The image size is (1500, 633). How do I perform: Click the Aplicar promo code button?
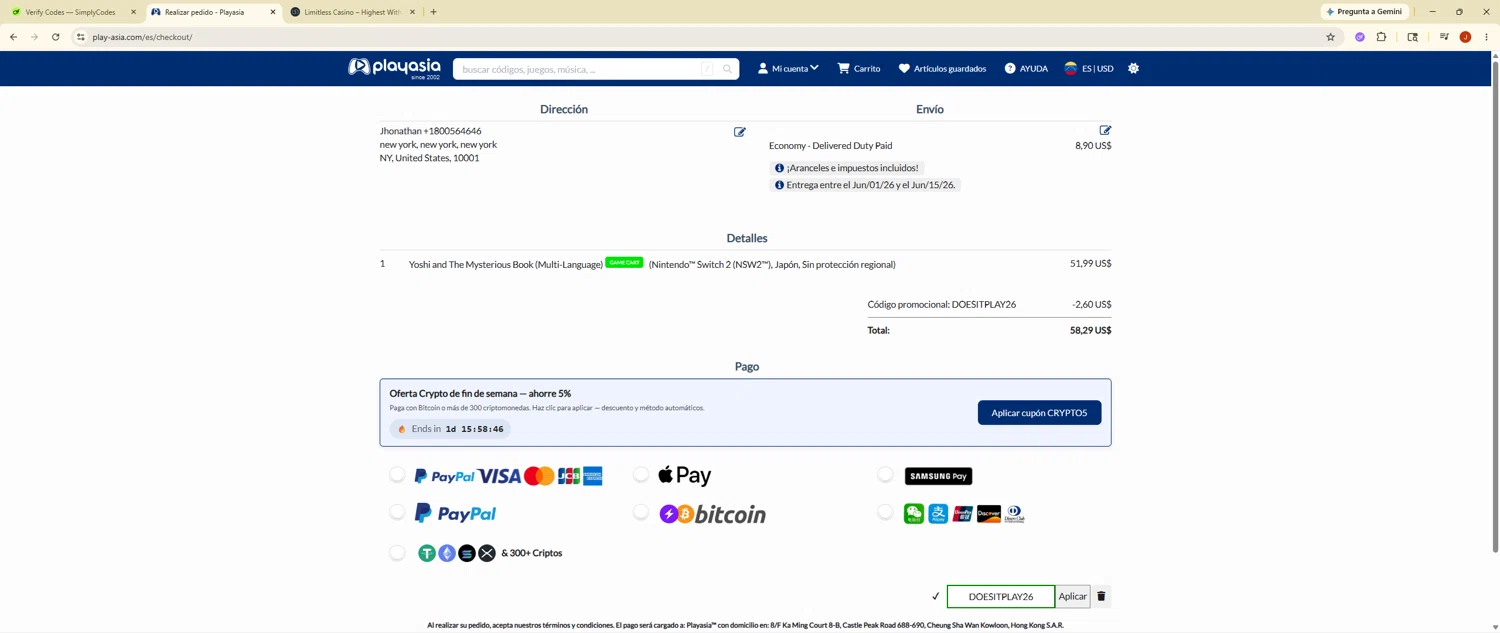(1072, 596)
